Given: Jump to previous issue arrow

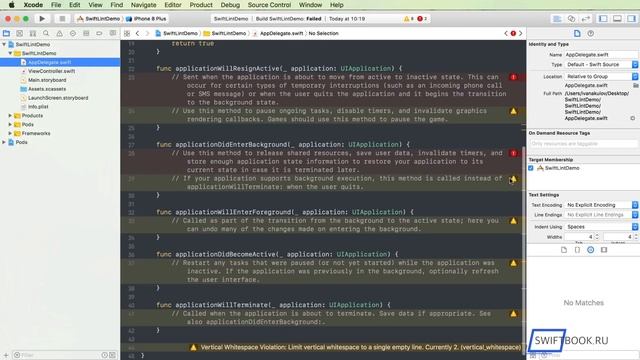Looking at the screenshot, I should tap(506, 33).
